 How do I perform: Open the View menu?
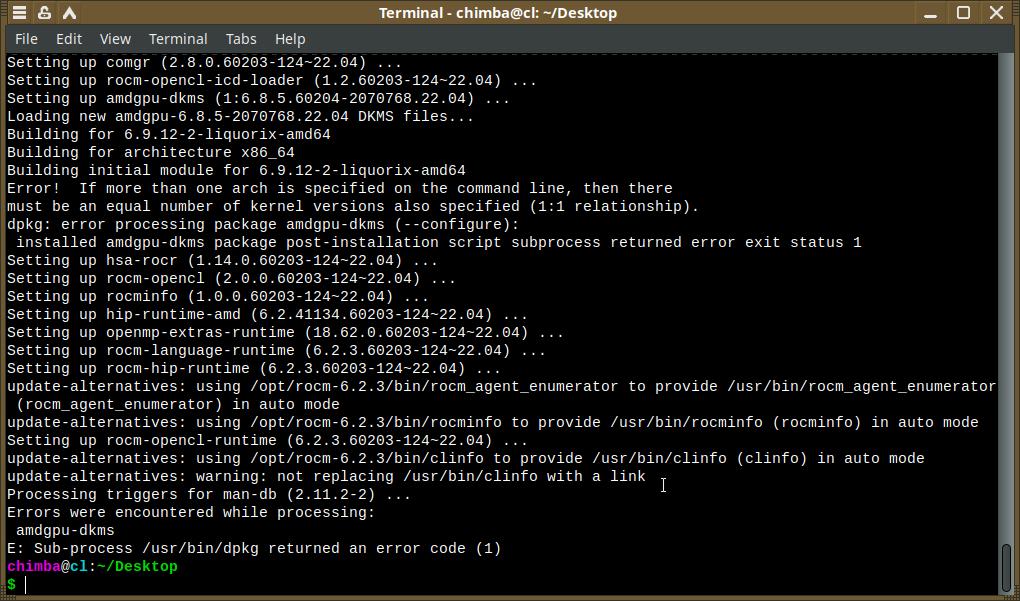115,39
